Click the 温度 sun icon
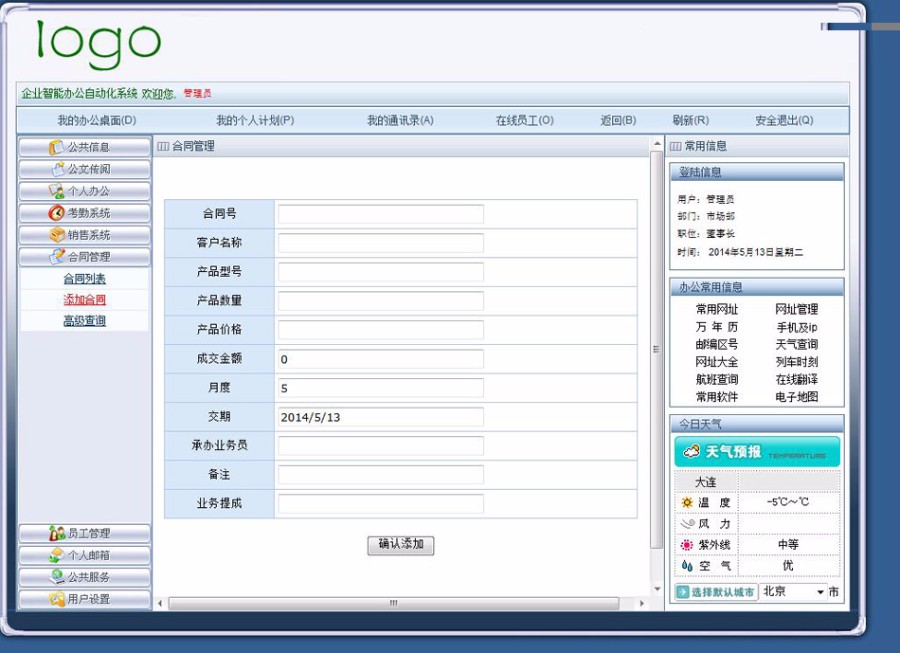The image size is (900, 653). coord(687,503)
